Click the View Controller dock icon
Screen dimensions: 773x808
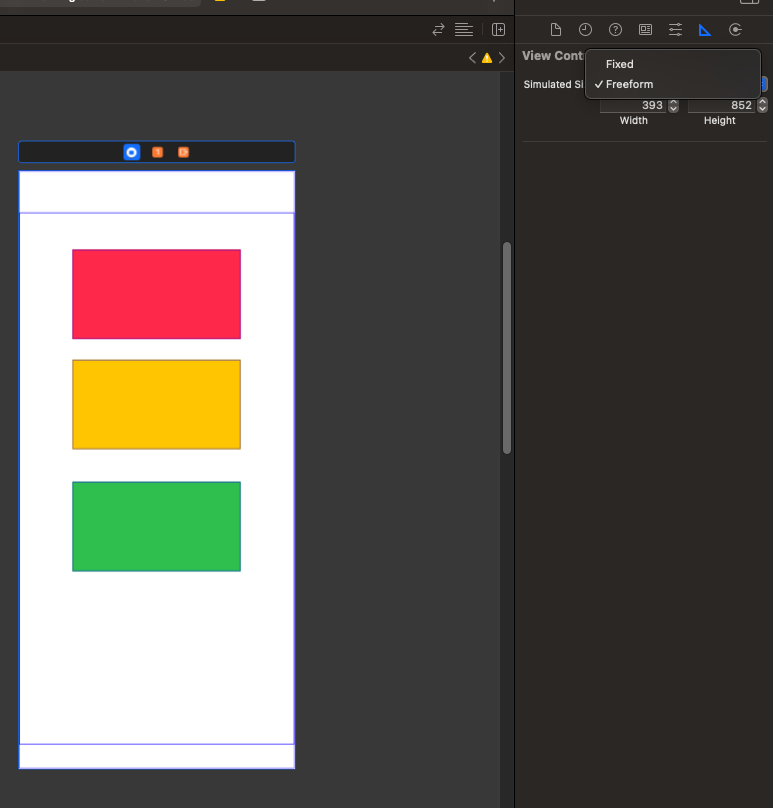tap(131, 152)
